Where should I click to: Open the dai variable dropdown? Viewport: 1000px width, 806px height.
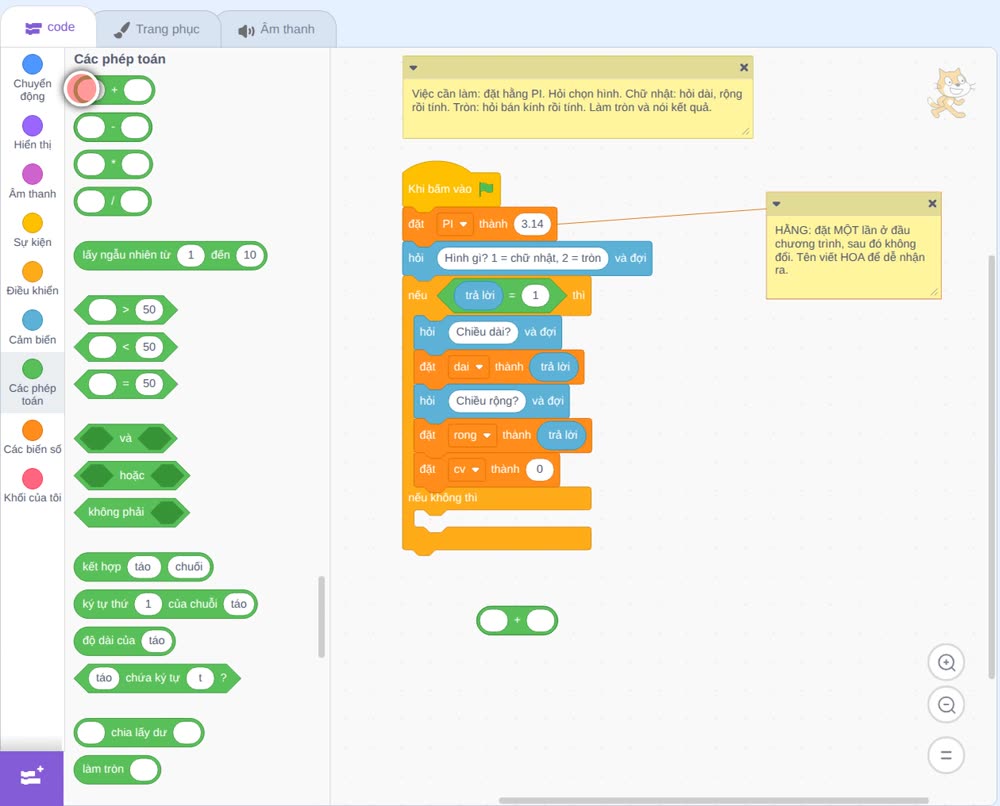pyautogui.click(x=468, y=367)
